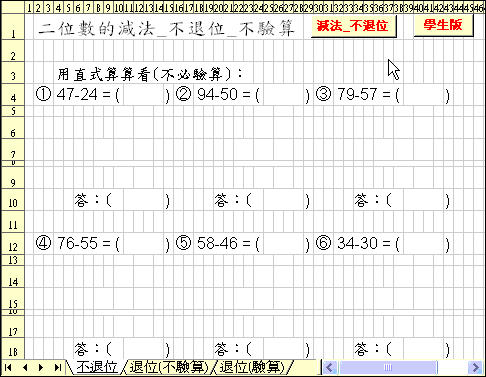486x377 pixels.
Task: Switch to 退位(驗算) sheet tab
Action: coord(252,367)
